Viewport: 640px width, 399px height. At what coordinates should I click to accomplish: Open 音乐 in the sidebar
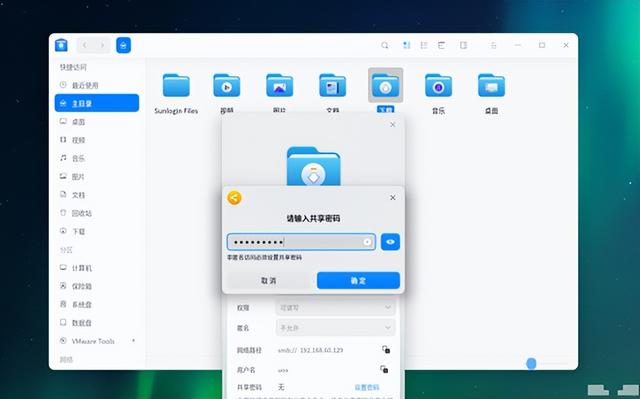tap(97, 158)
